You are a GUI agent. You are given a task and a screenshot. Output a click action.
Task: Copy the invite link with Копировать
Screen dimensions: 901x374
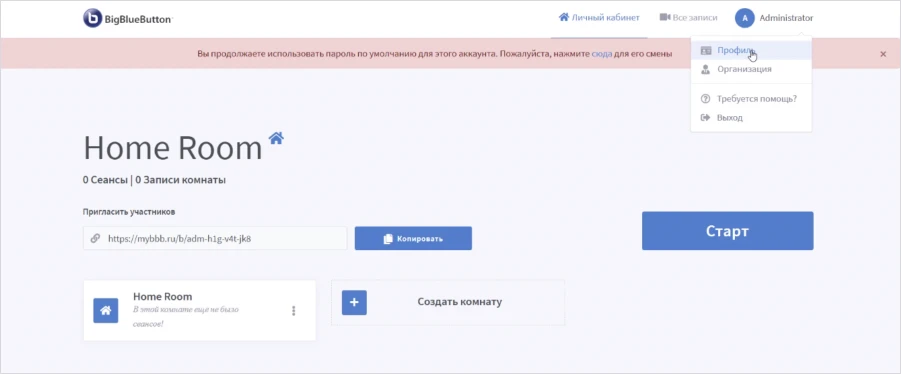[x=413, y=238]
